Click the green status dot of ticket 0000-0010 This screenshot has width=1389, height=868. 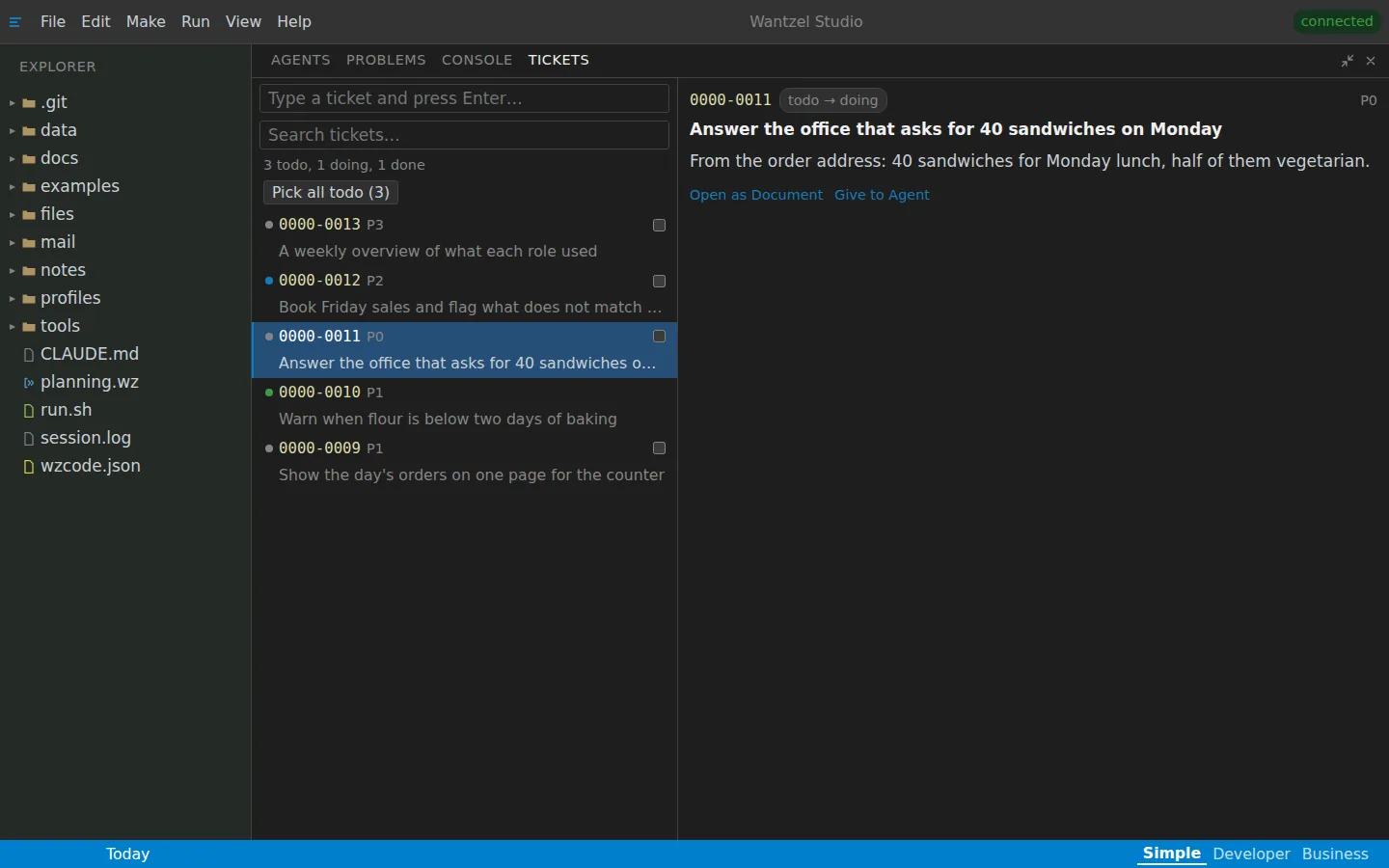tap(269, 393)
